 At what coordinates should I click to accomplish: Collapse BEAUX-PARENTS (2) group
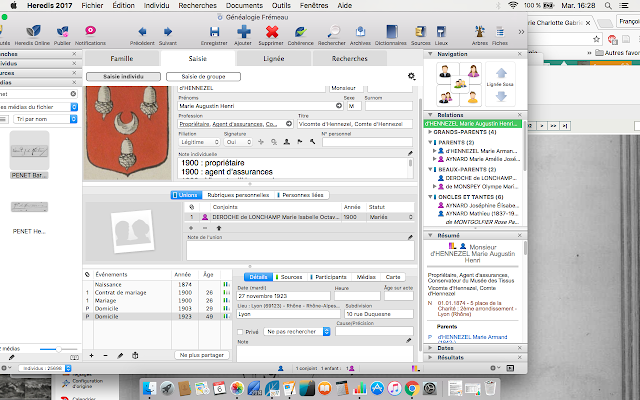click(x=430, y=169)
